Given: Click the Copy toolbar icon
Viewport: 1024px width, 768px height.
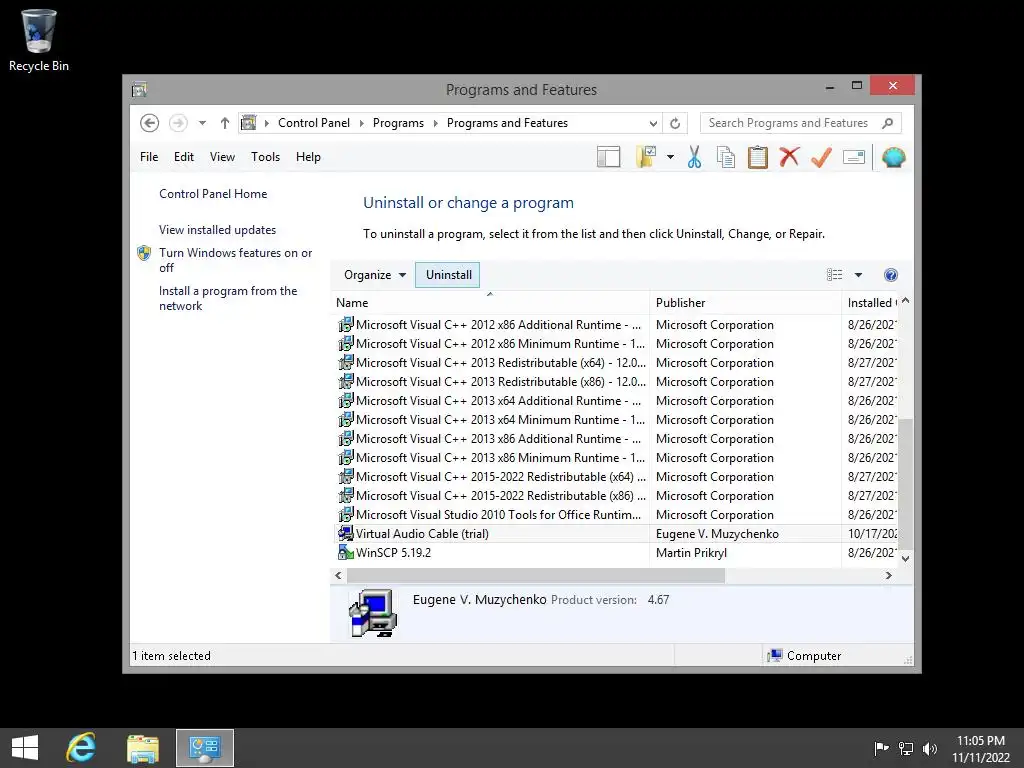Looking at the screenshot, I should (726, 157).
